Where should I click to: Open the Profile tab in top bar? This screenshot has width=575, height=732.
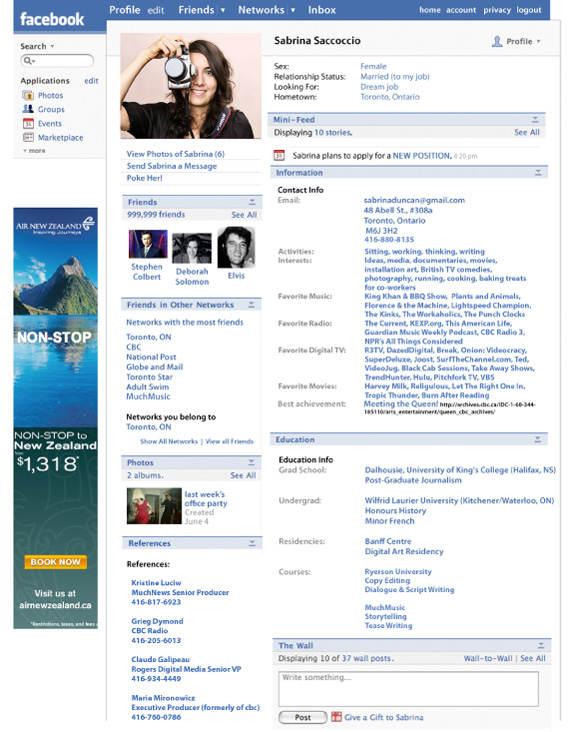click(125, 10)
